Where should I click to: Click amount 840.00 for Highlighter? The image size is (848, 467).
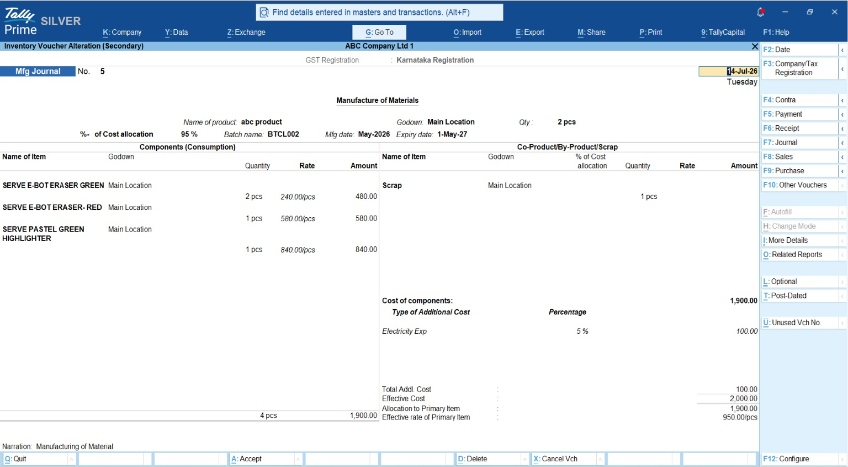(x=366, y=249)
